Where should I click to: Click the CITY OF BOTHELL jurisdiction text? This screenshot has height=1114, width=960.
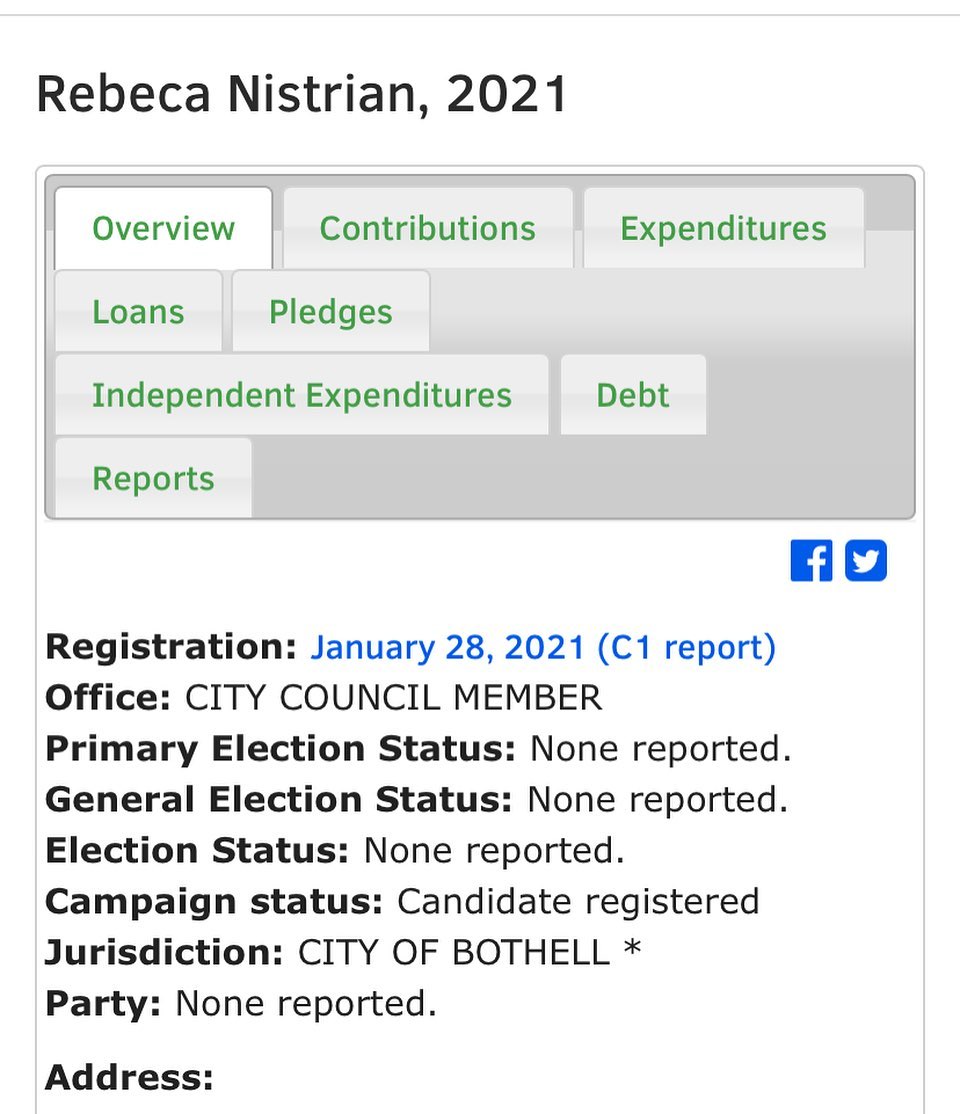click(453, 952)
